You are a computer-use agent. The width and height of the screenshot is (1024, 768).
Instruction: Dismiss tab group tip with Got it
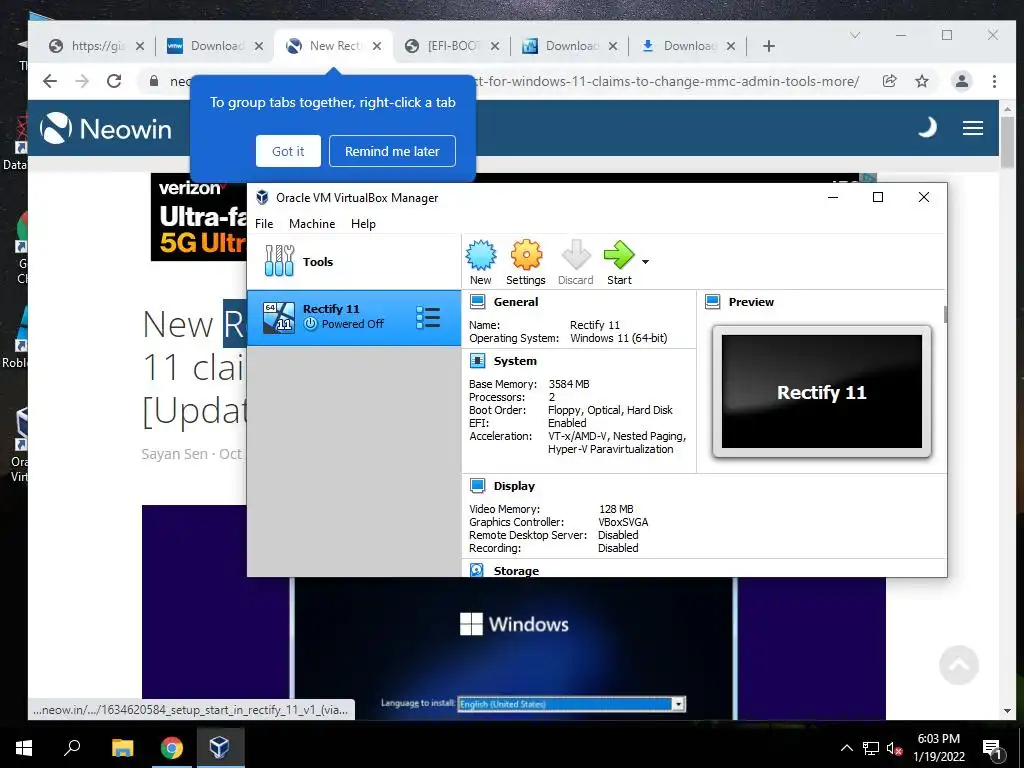click(288, 151)
